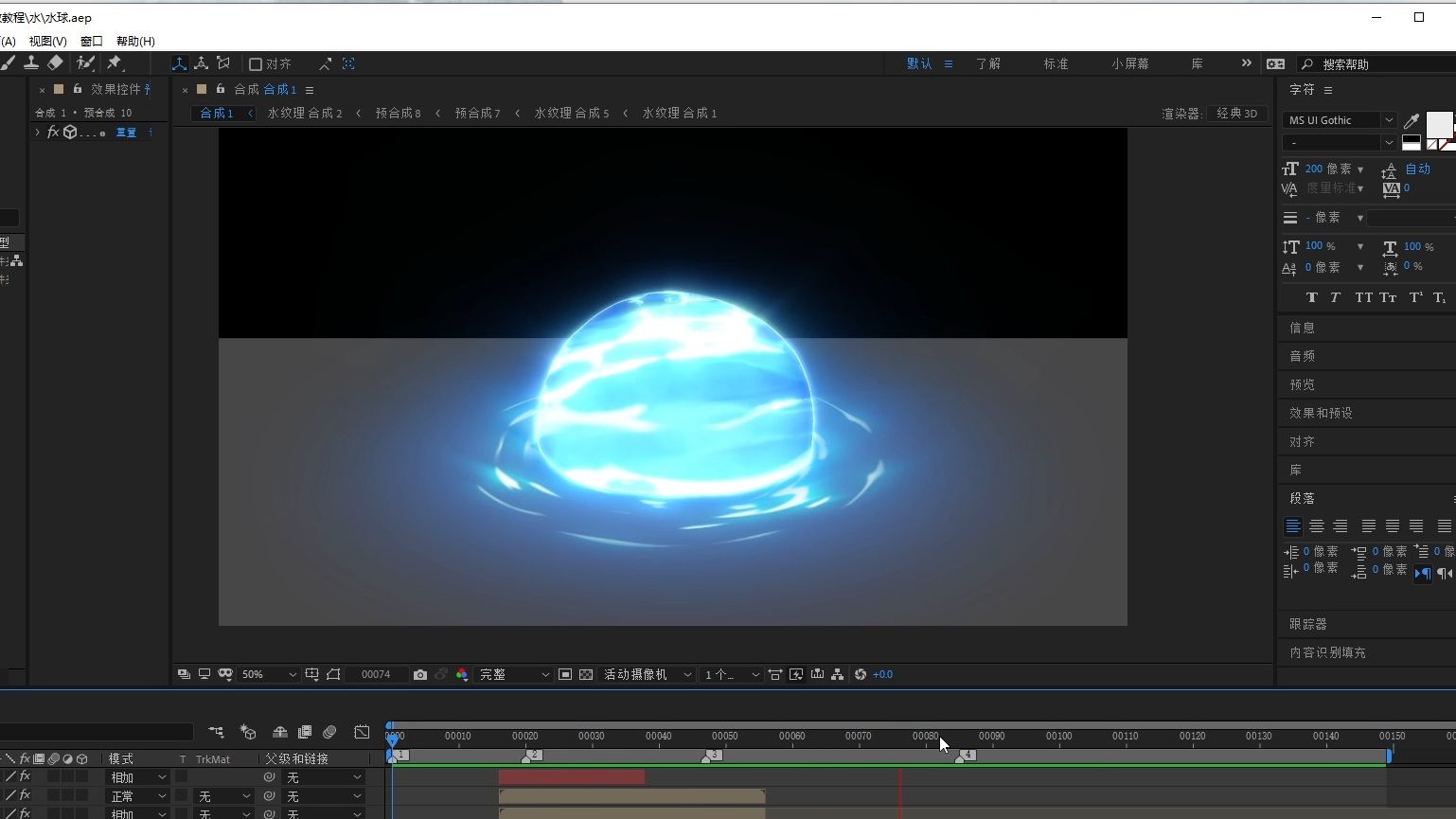Click the region of interest icon
Viewport: 1456px width, 819px height.
tap(565, 674)
